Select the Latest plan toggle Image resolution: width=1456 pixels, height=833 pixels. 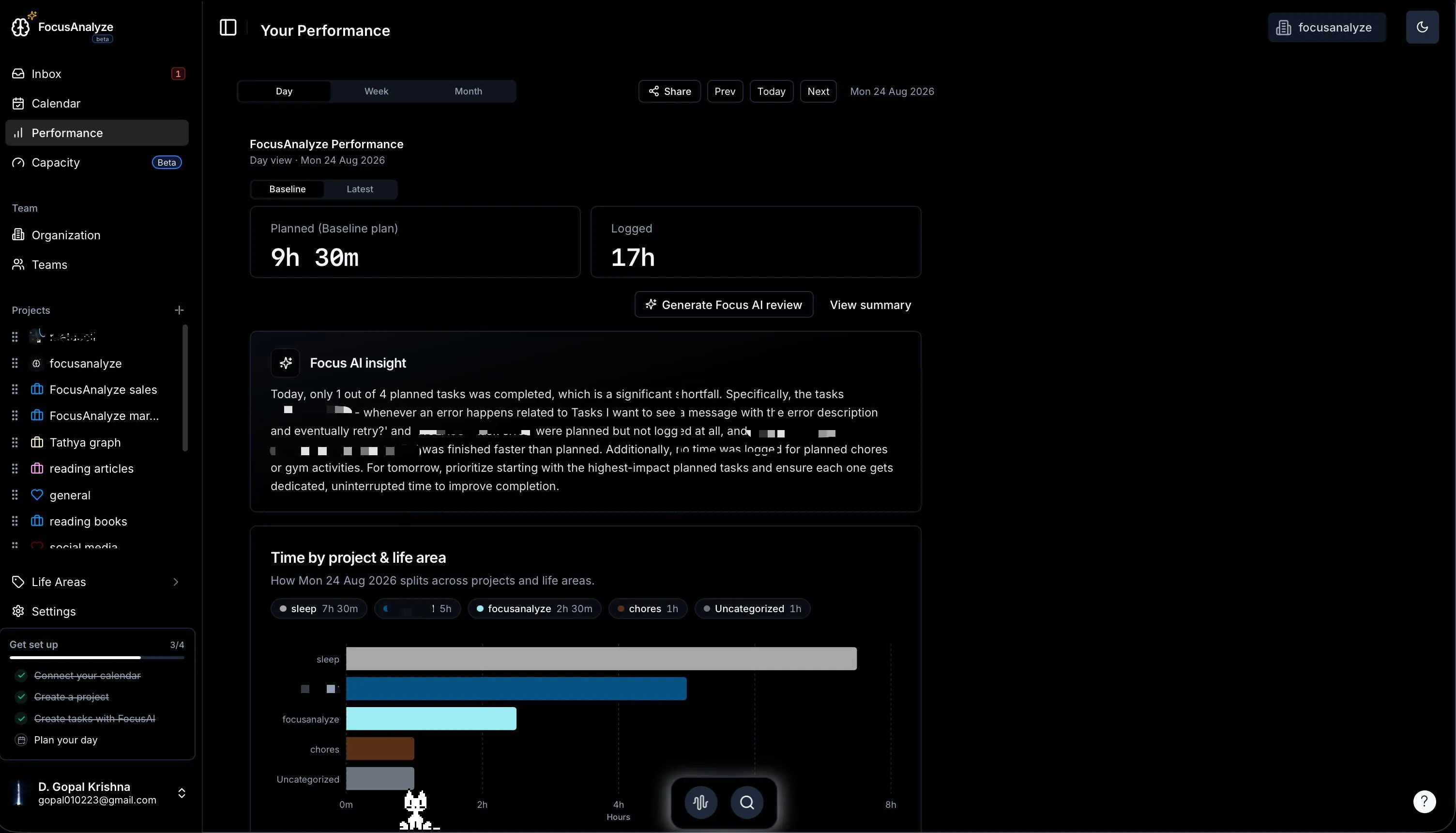360,189
